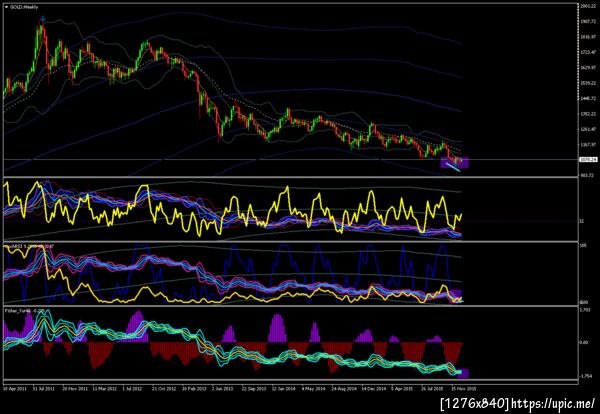Click the 20 Nov 2011 date on time axis

click(x=75, y=388)
